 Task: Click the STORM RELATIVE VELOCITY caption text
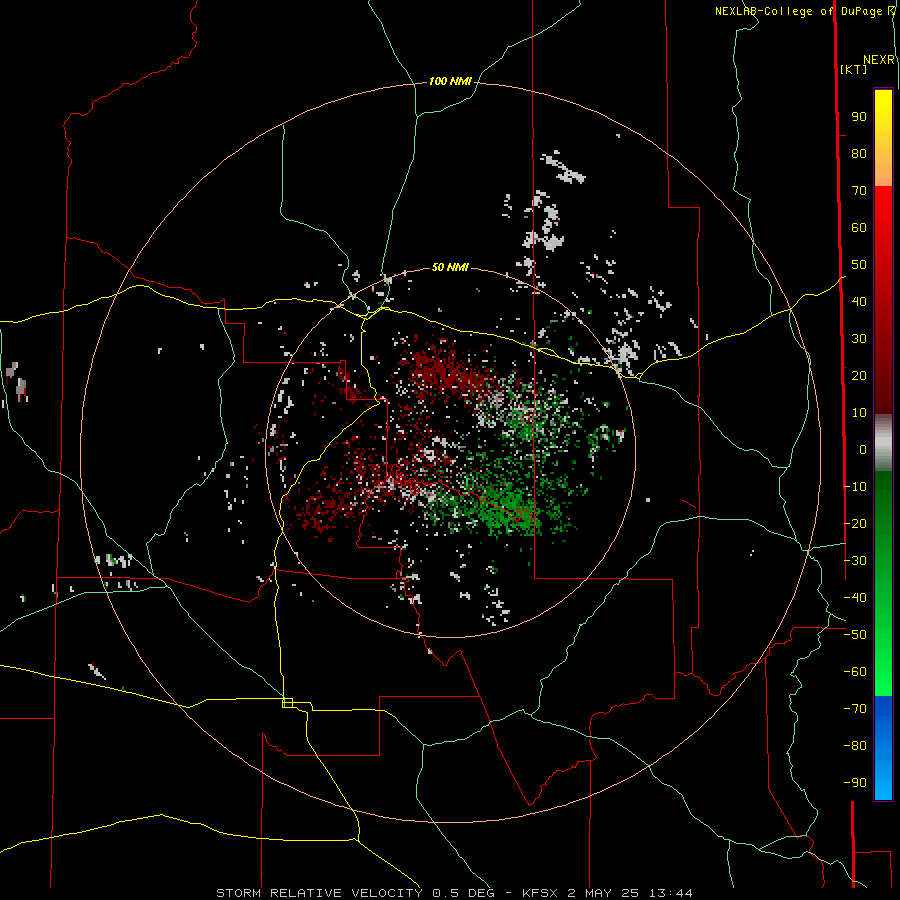pos(319,893)
